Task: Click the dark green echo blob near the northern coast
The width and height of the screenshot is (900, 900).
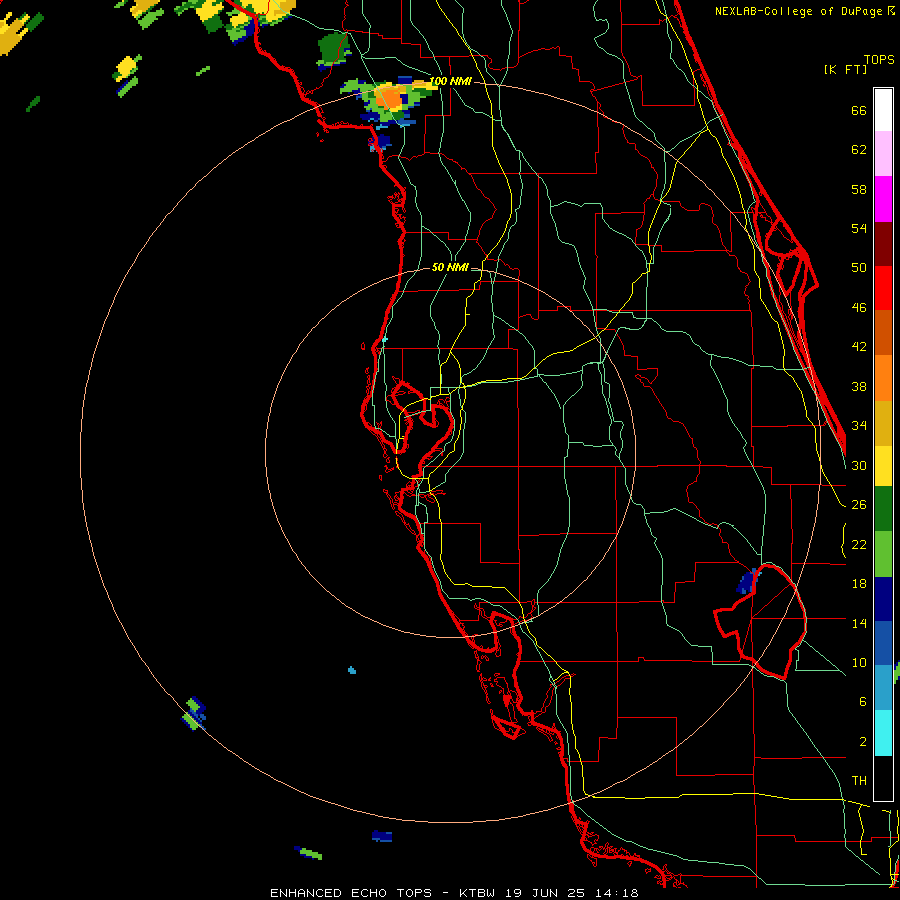Action: click(333, 51)
